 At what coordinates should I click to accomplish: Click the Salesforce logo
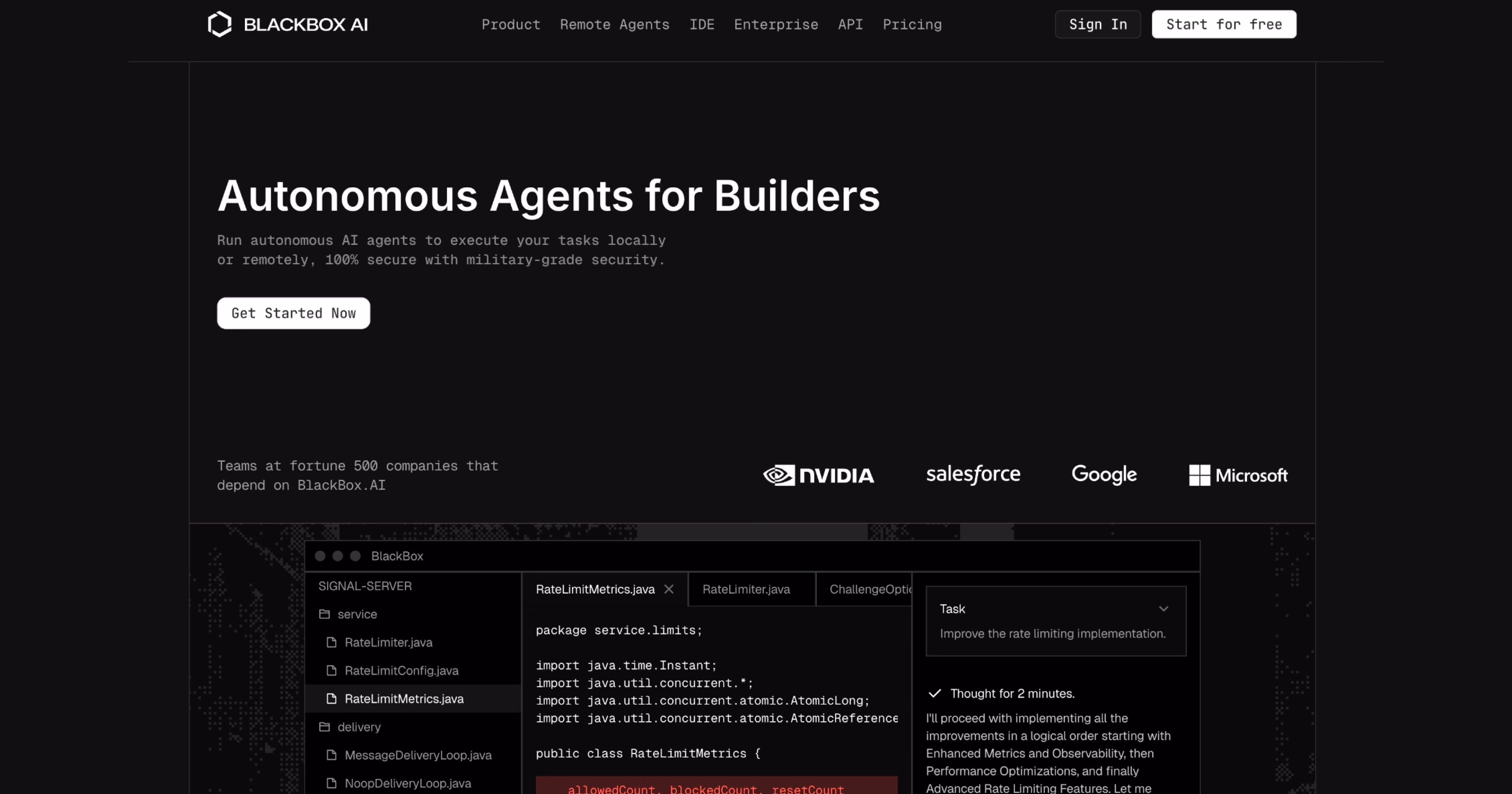pos(973,475)
